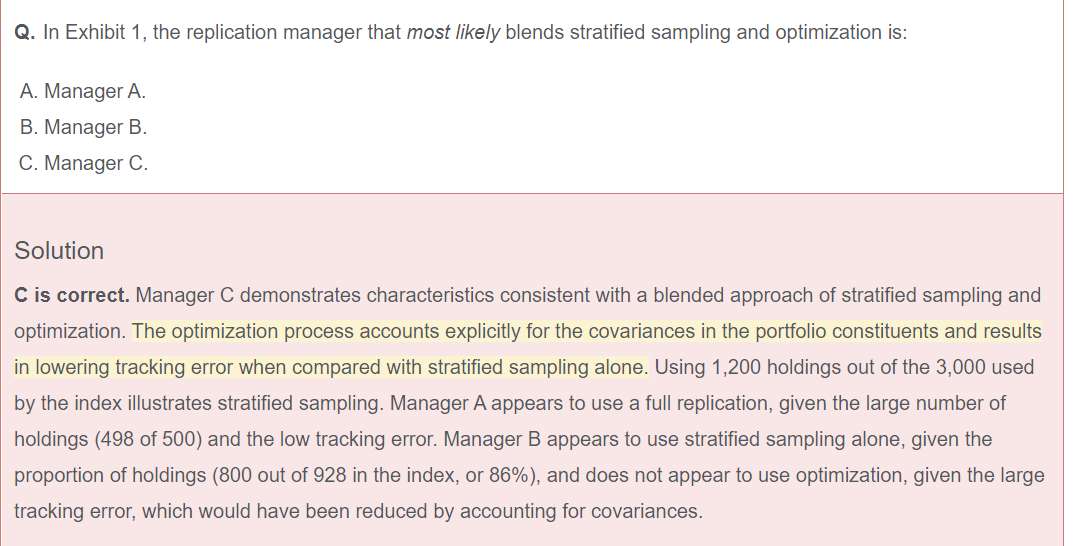
Task: Click the bold 'C is correct.' text
Action: point(72,295)
